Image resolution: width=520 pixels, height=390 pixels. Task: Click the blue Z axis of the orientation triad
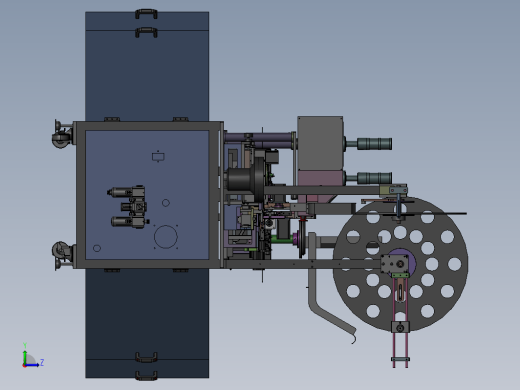[x=32, y=365]
